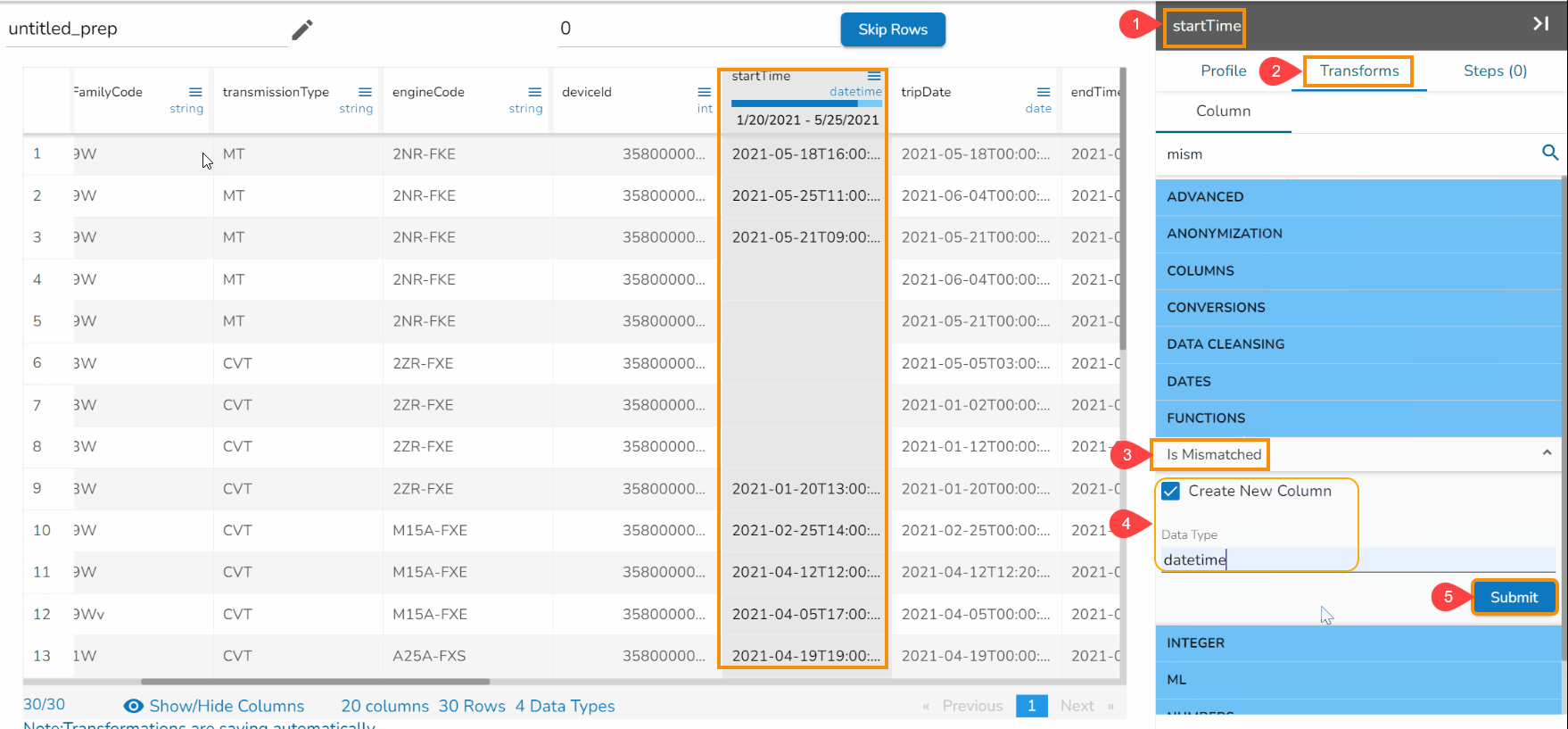Image resolution: width=1568 pixels, height=729 pixels.
Task: Click the search magnifier icon in transforms
Action: [1550, 153]
